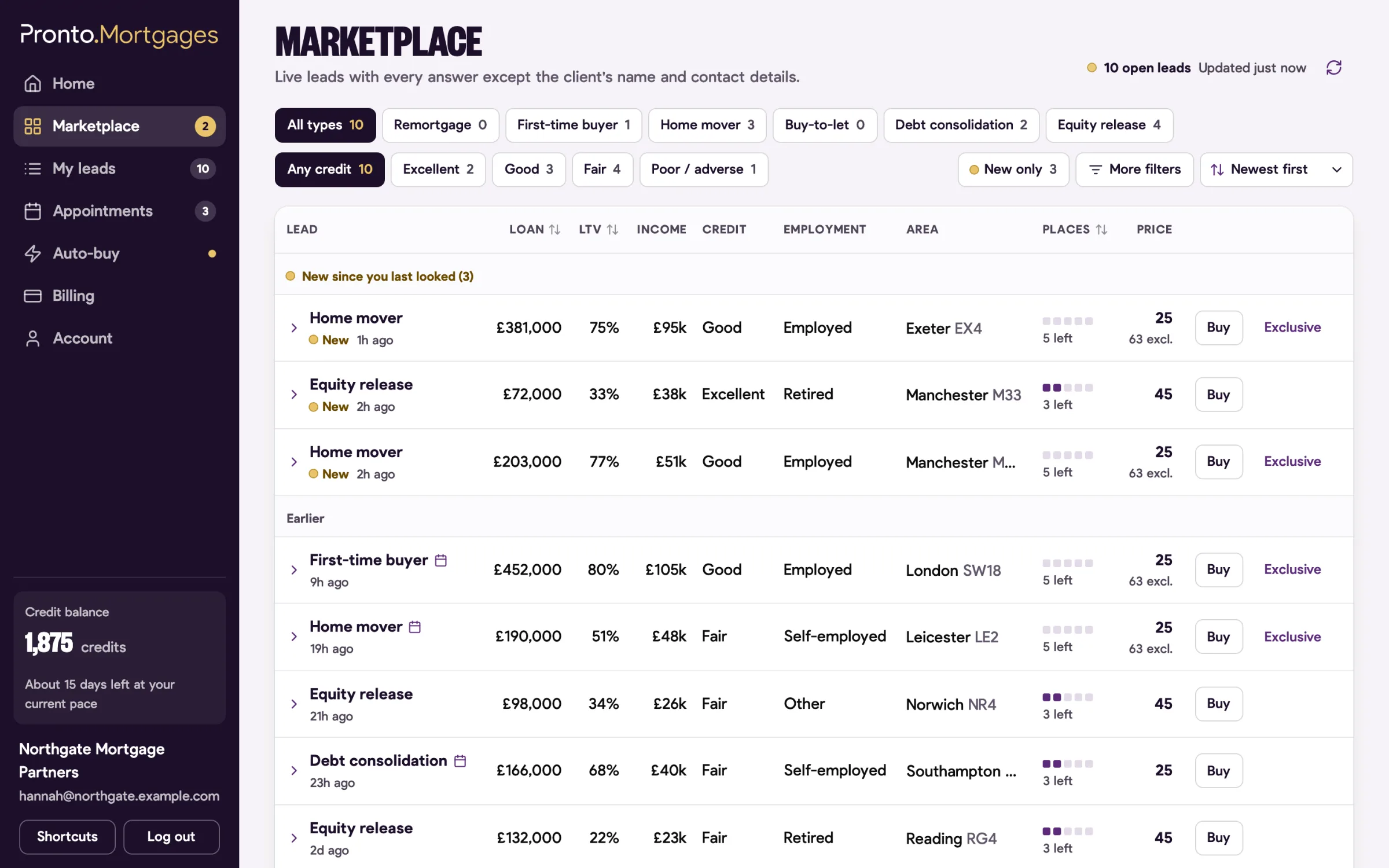Click the Marketplace grid icon

click(x=32, y=126)
